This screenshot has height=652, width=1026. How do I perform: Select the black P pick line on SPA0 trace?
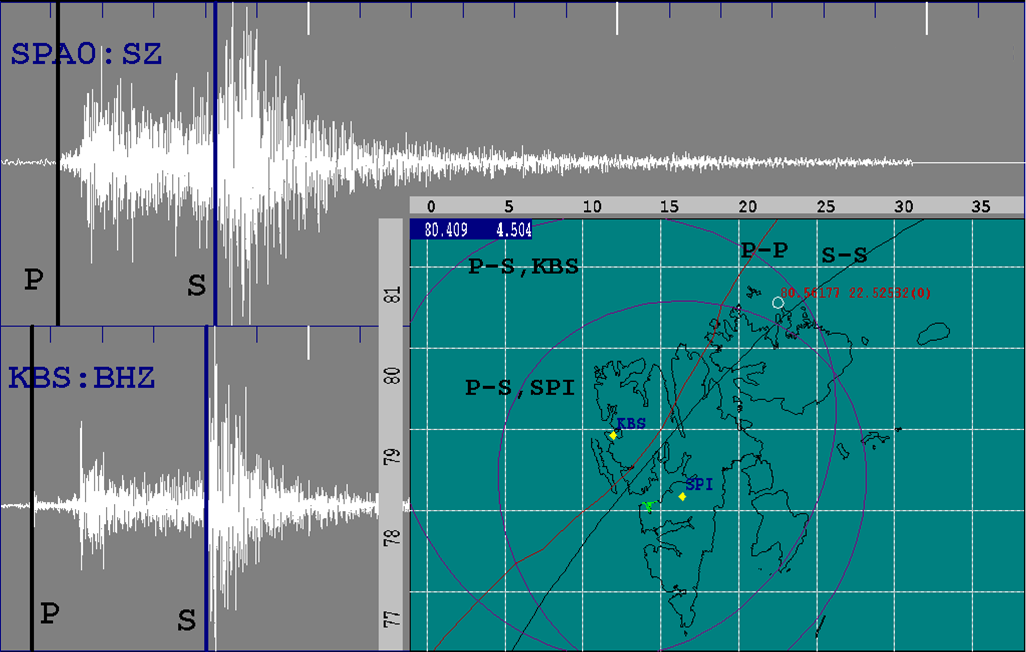[x=58, y=163]
